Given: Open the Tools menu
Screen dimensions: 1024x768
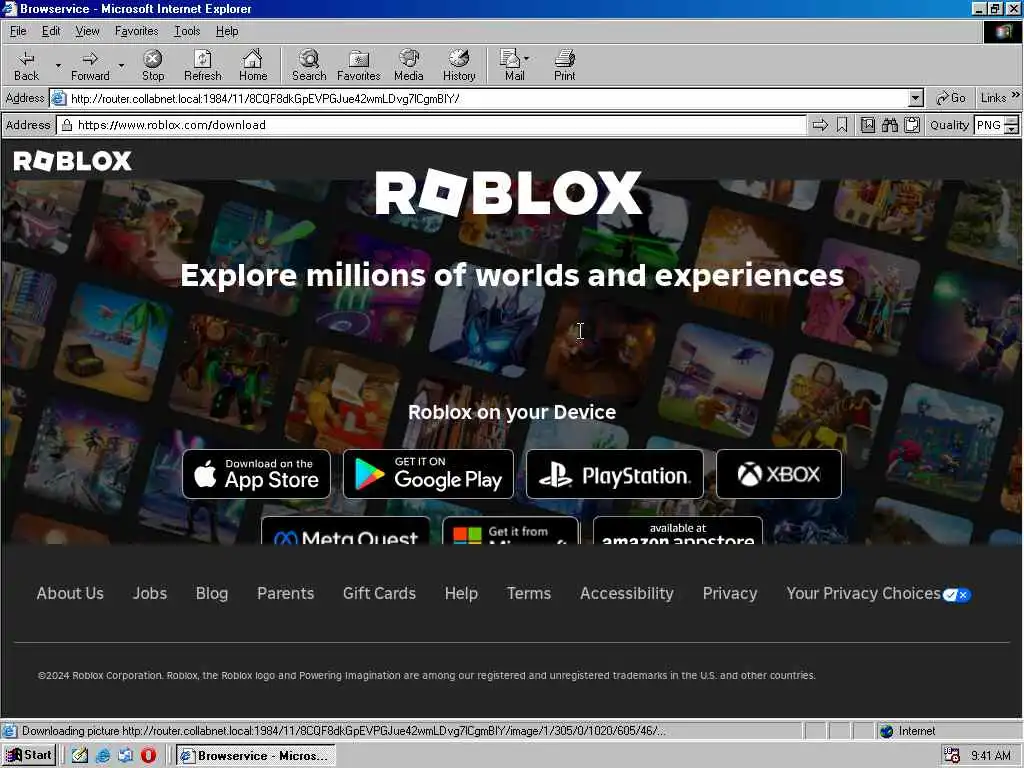Looking at the screenshot, I should point(187,31).
